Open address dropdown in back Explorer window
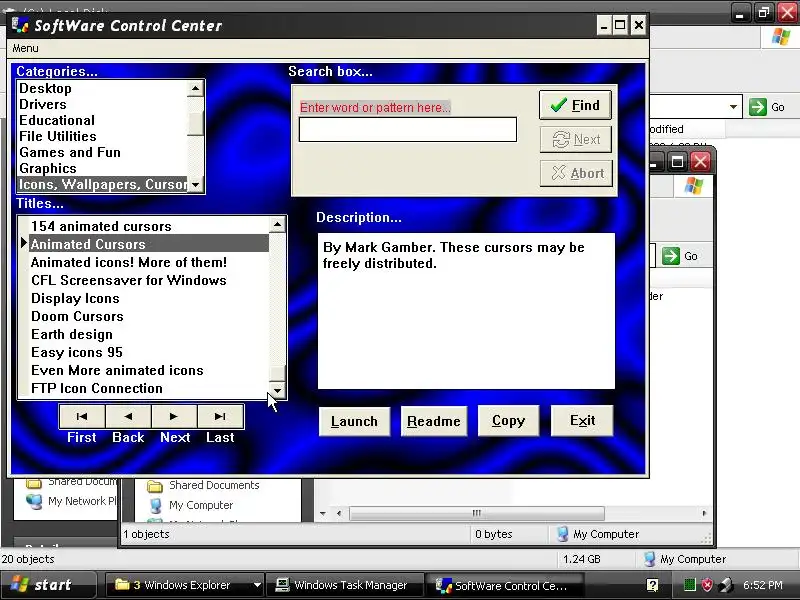This screenshot has width=800, height=600. (x=733, y=107)
